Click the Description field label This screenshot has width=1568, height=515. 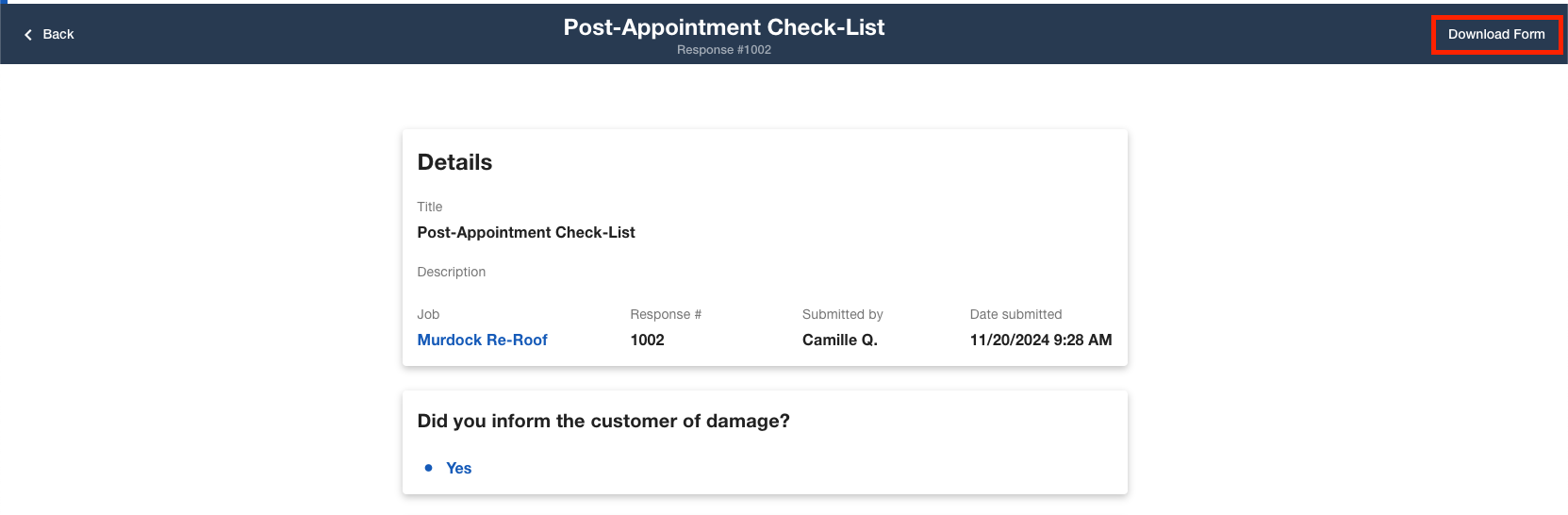click(x=452, y=272)
